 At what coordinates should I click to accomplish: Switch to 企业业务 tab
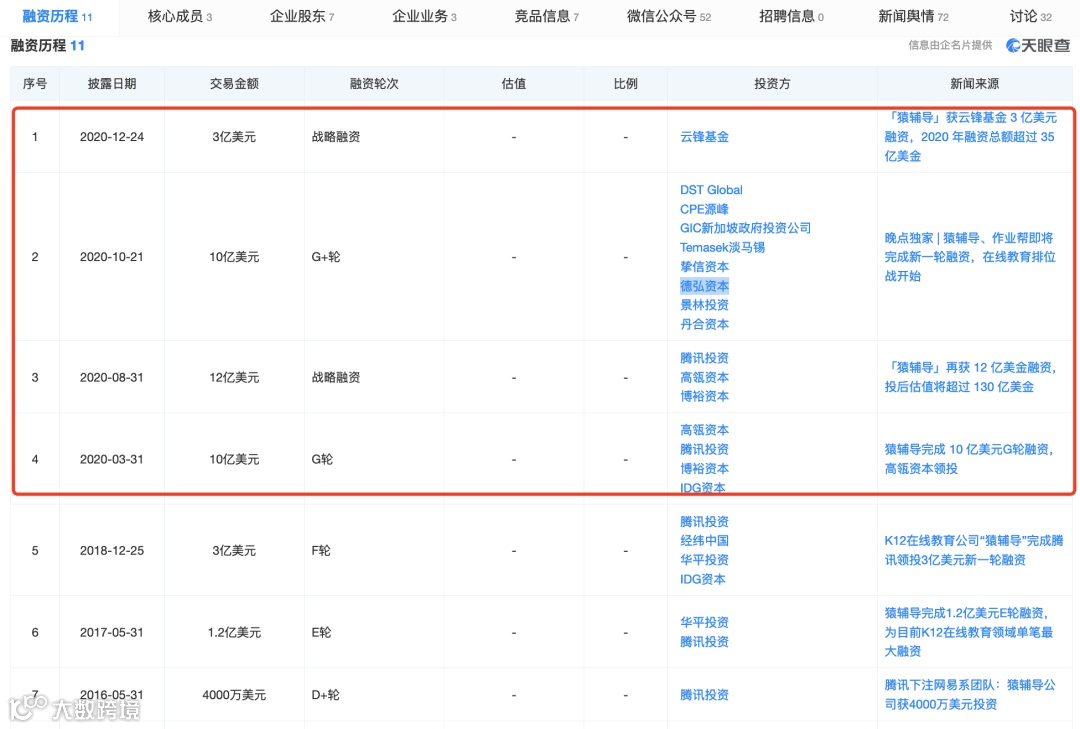pos(424,16)
